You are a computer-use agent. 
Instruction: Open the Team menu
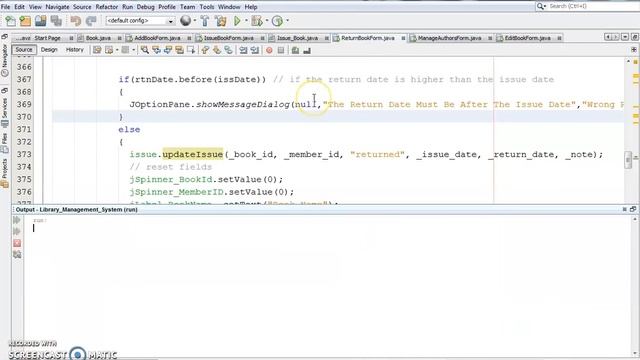pyautogui.click(x=187, y=7)
